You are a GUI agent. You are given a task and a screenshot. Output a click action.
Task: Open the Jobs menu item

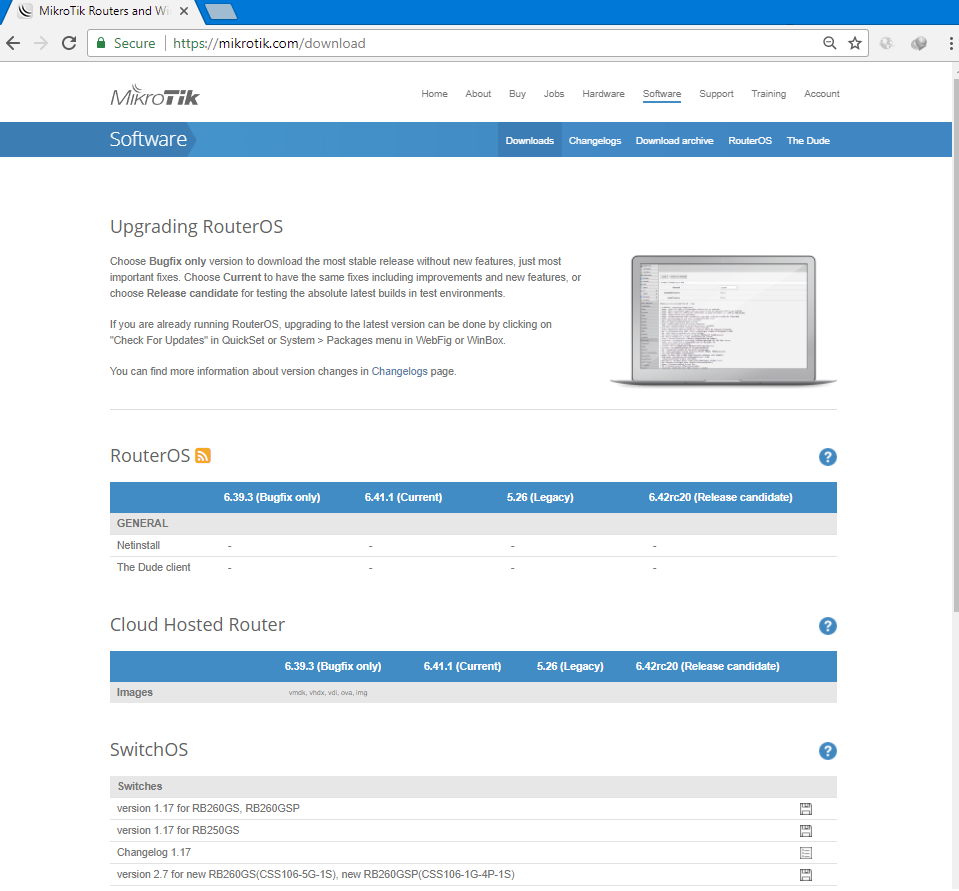[554, 94]
